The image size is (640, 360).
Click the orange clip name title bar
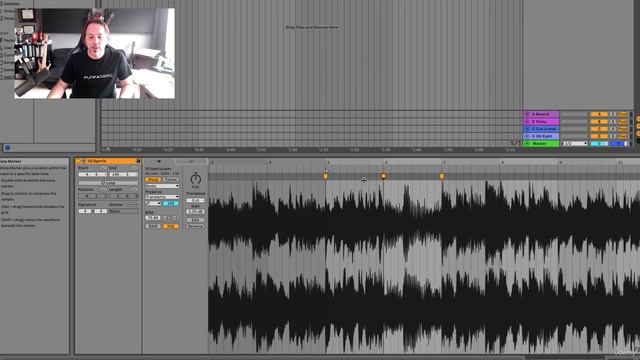click(108, 161)
